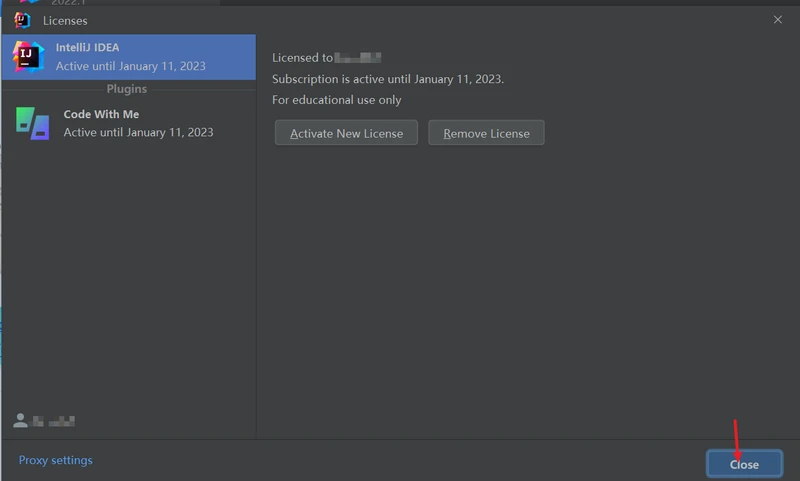Click the 'Licensed to' label
Screen dimensions: 800x481
302,58
